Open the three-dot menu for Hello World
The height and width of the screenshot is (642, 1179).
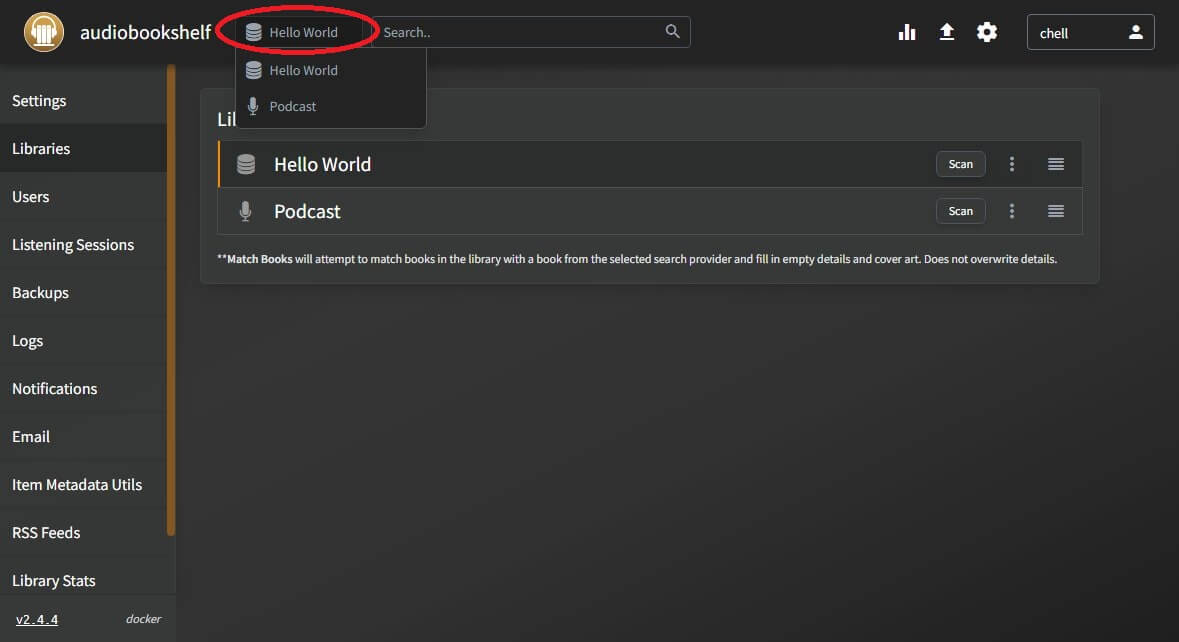coord(1011,164)
